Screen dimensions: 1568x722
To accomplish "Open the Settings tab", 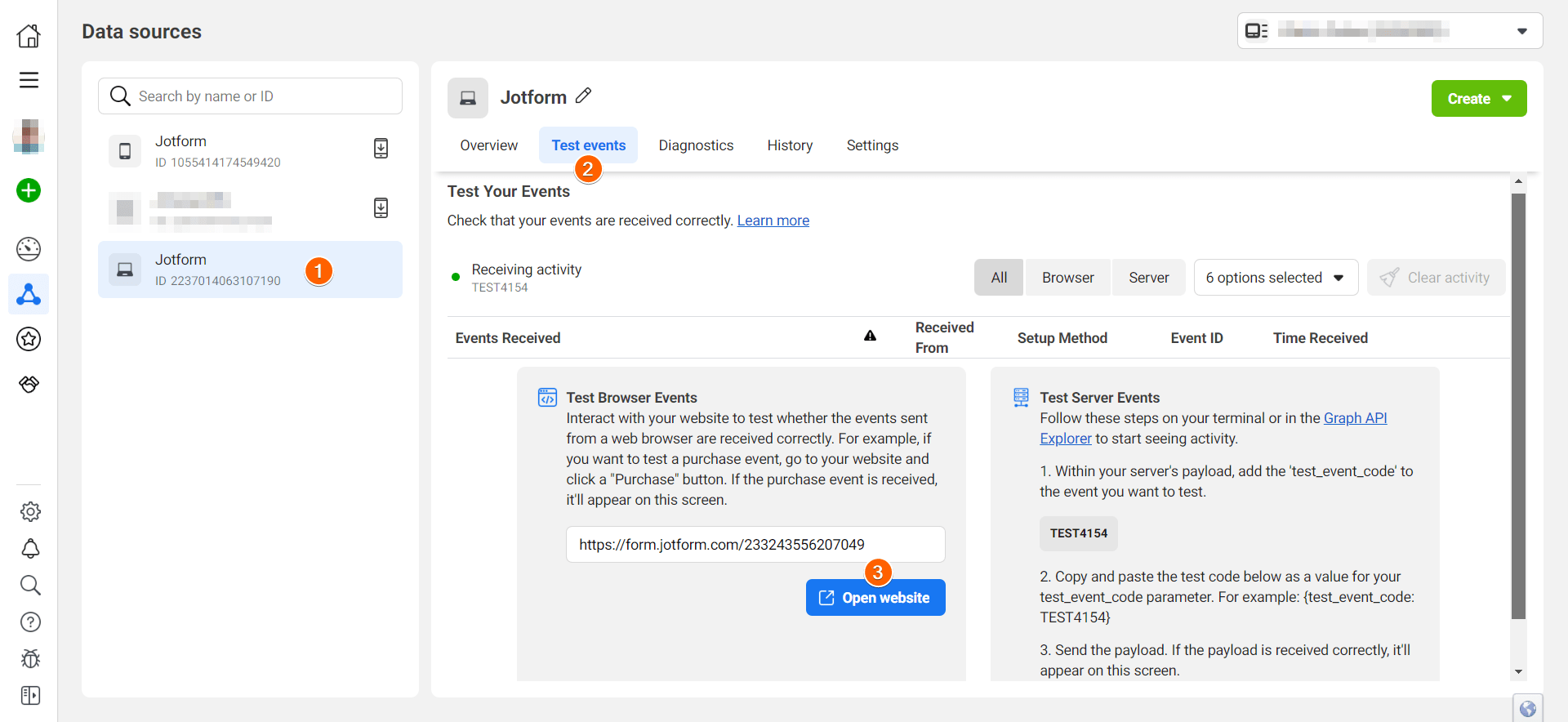I will coord(872,145).
